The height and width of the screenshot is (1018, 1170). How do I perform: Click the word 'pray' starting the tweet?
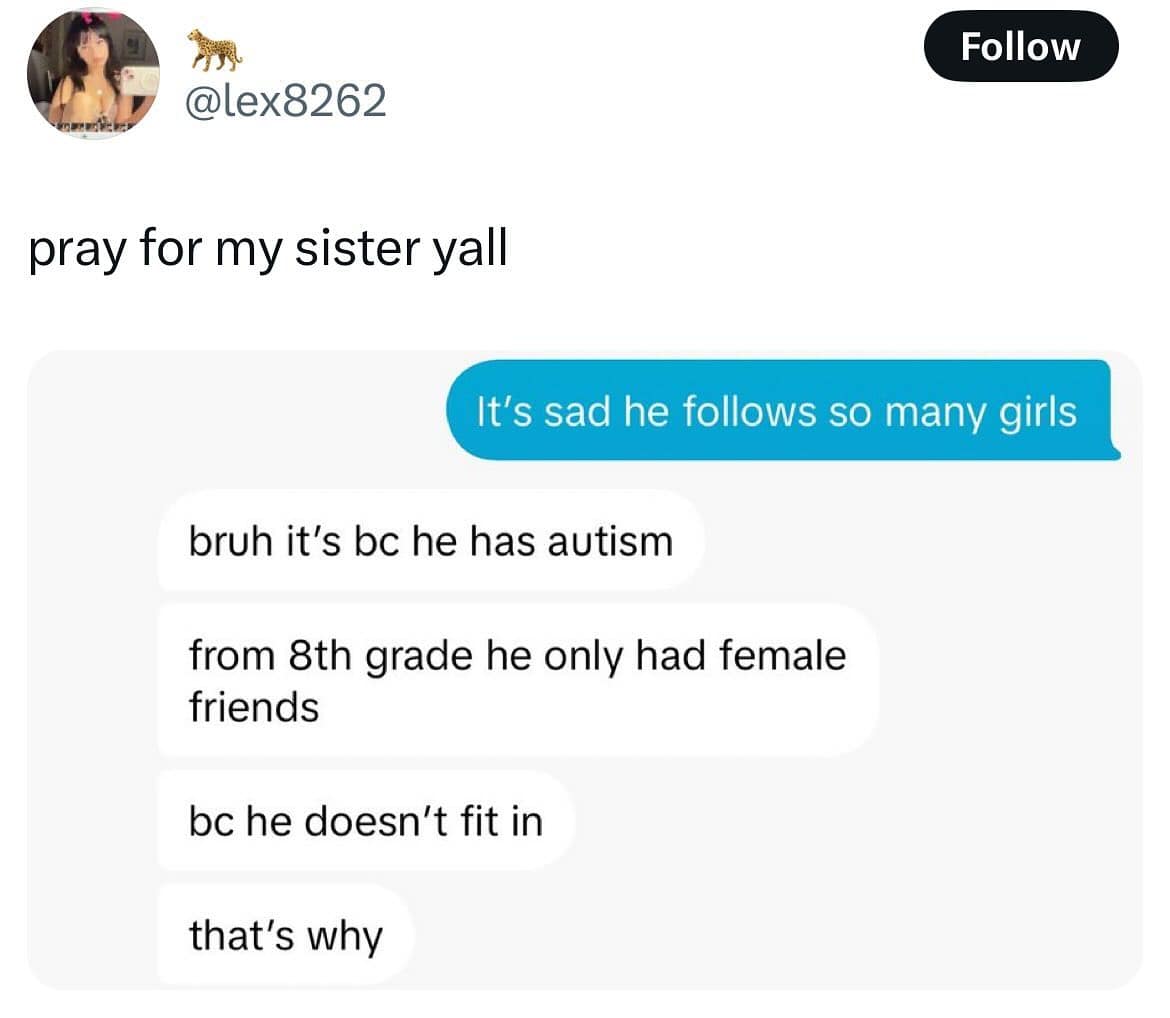(x=78, y=251)
